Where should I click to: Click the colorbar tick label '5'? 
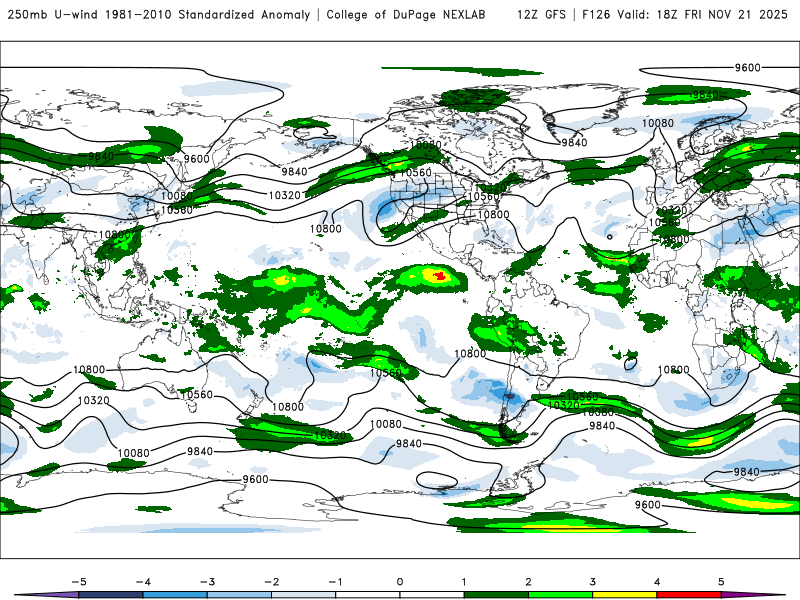(x=721, y=582)
